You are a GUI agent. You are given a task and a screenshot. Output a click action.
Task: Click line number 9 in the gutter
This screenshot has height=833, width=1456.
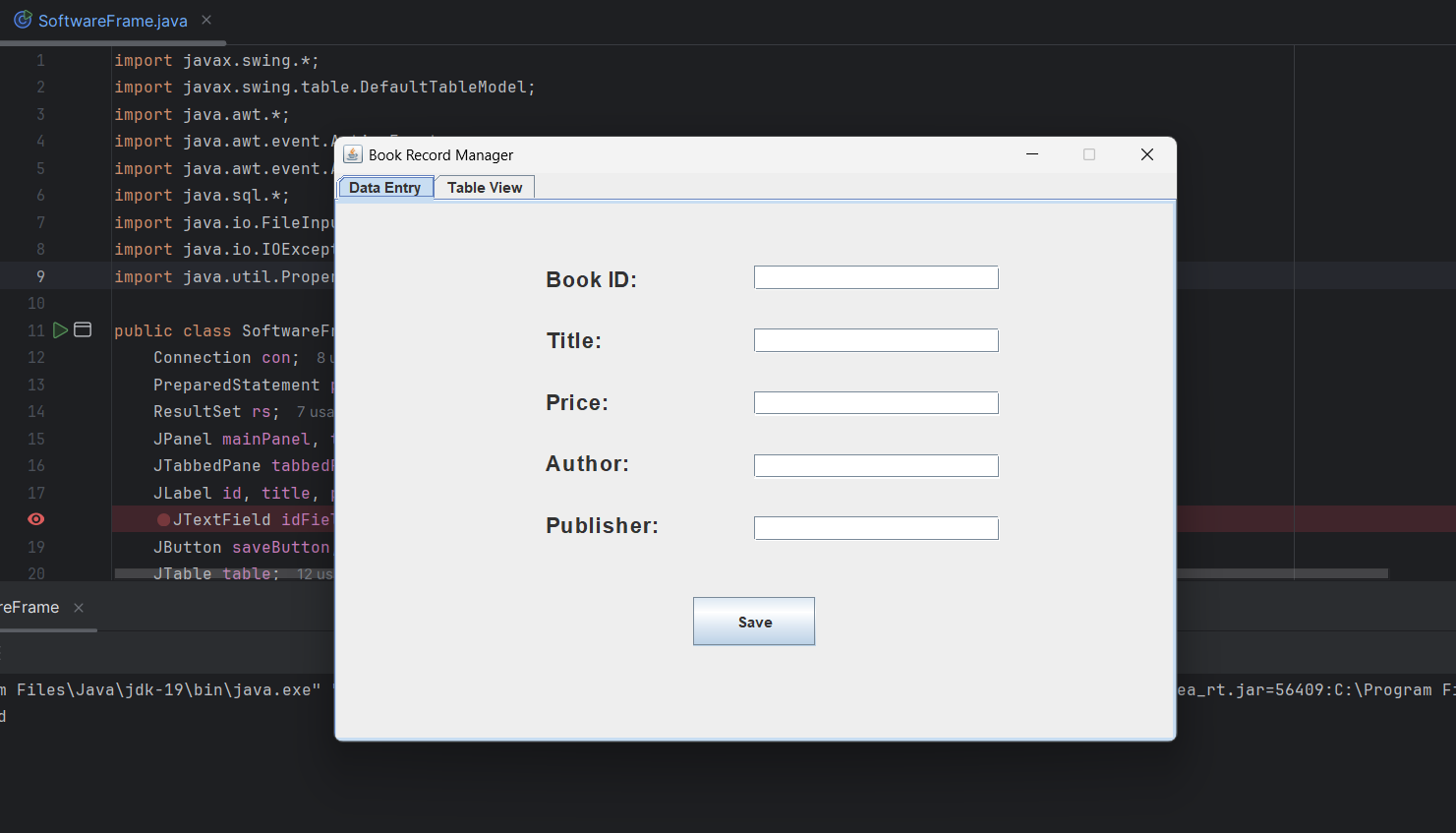pos(40,276)
